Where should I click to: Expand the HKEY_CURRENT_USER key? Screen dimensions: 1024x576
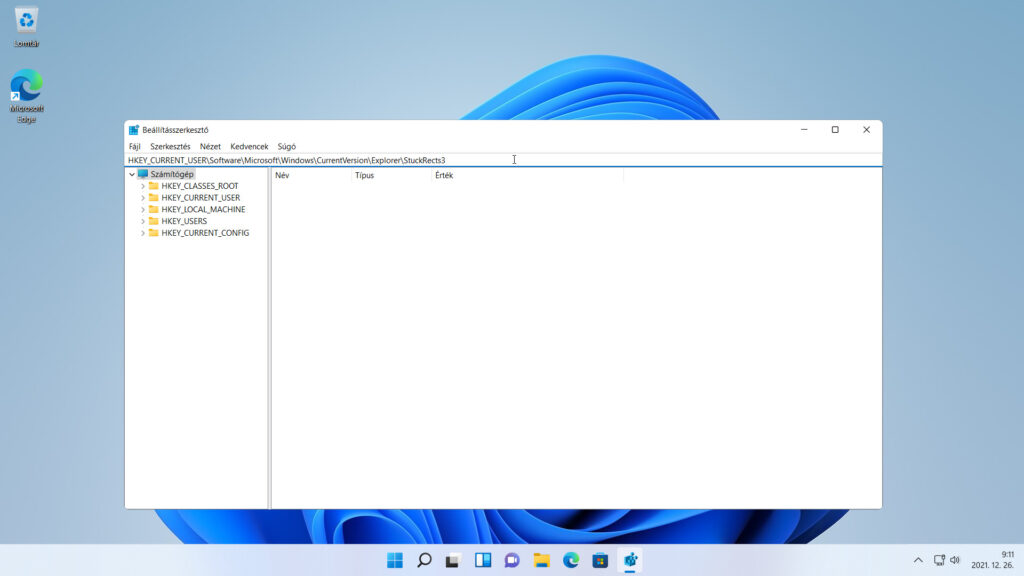coord(143,198)
